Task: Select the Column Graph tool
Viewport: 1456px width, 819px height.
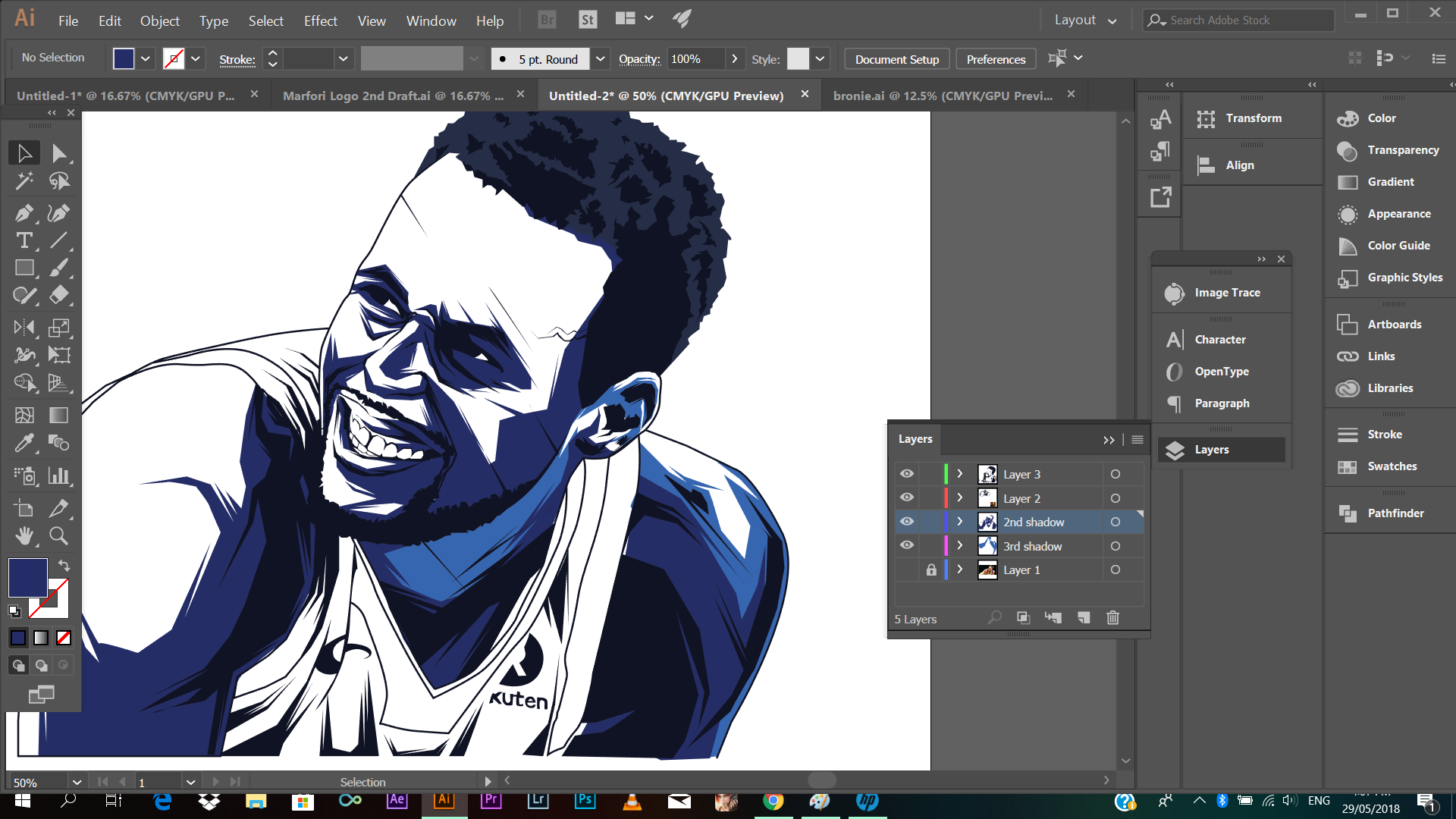Action: point(59,475)
